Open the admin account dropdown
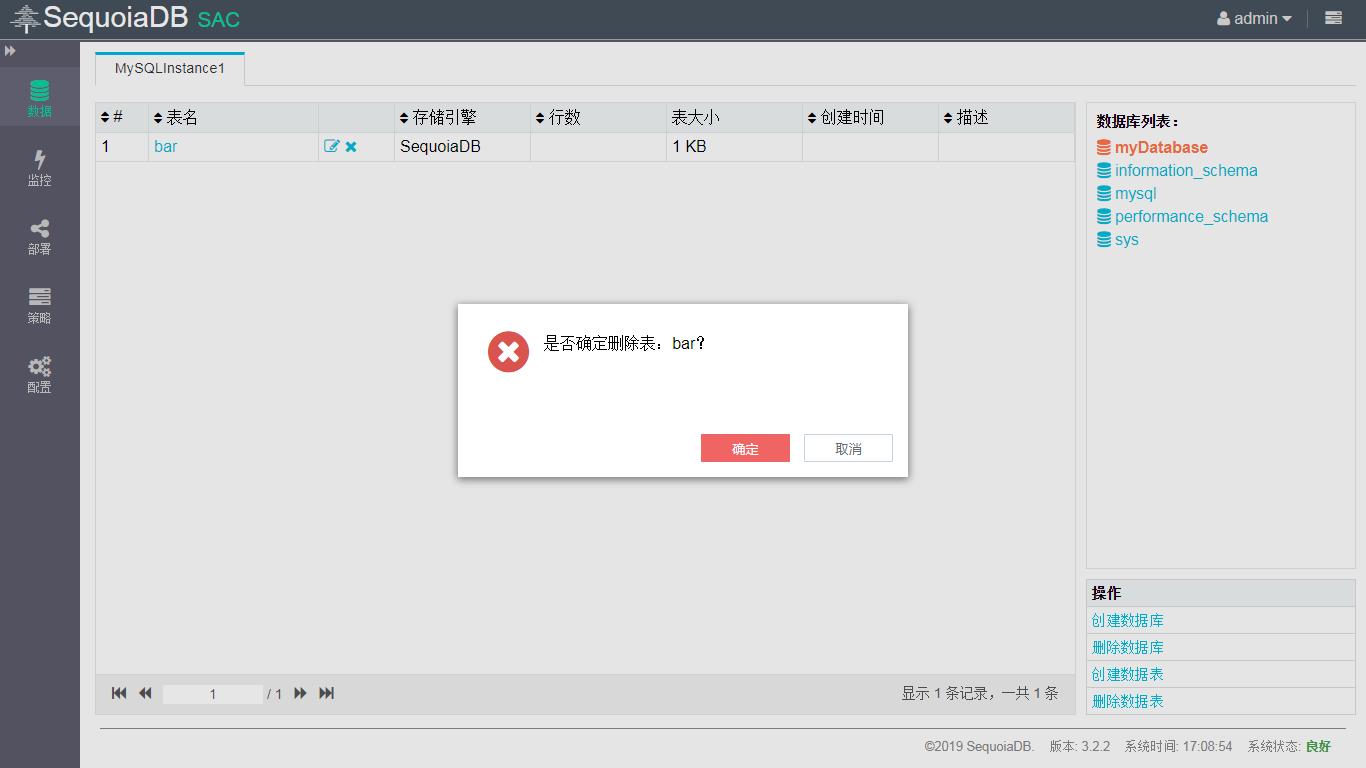 click(x=1254, y=17)
